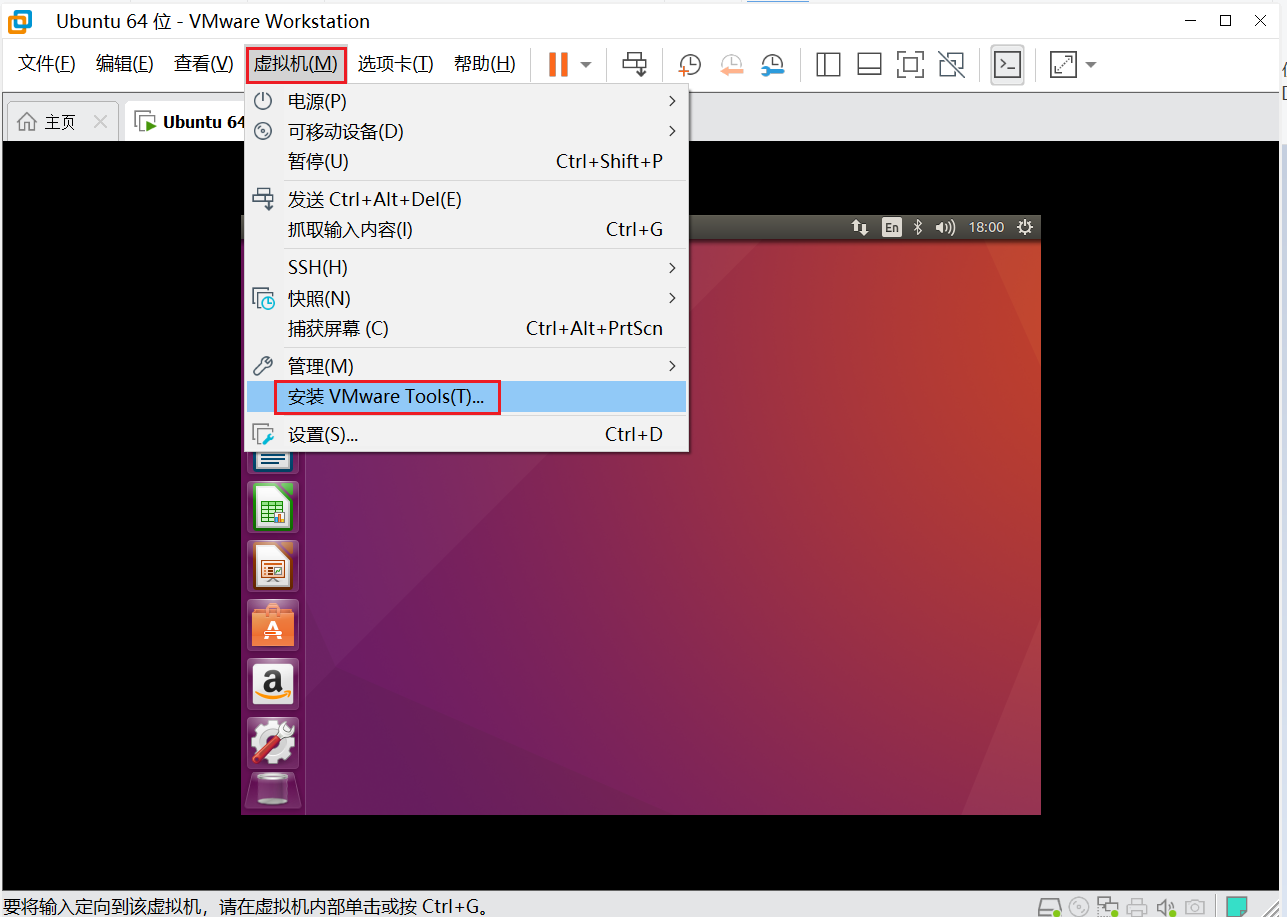
Task: Open the 编辑(E) menu
Action: (x=124, y=64)
